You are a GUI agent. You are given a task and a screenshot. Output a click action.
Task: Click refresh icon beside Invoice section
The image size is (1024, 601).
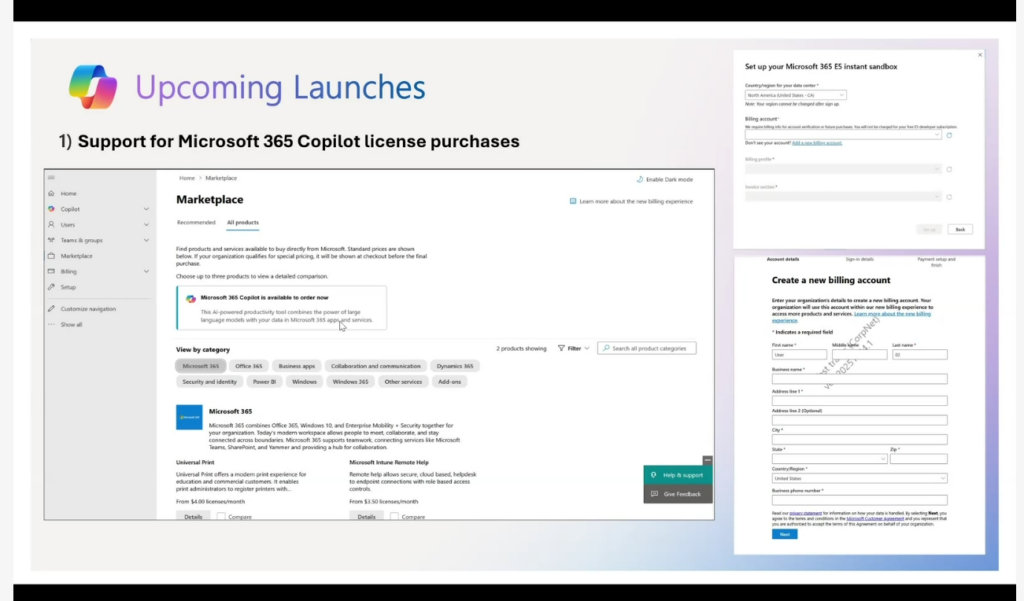click(x=949, y=197)
